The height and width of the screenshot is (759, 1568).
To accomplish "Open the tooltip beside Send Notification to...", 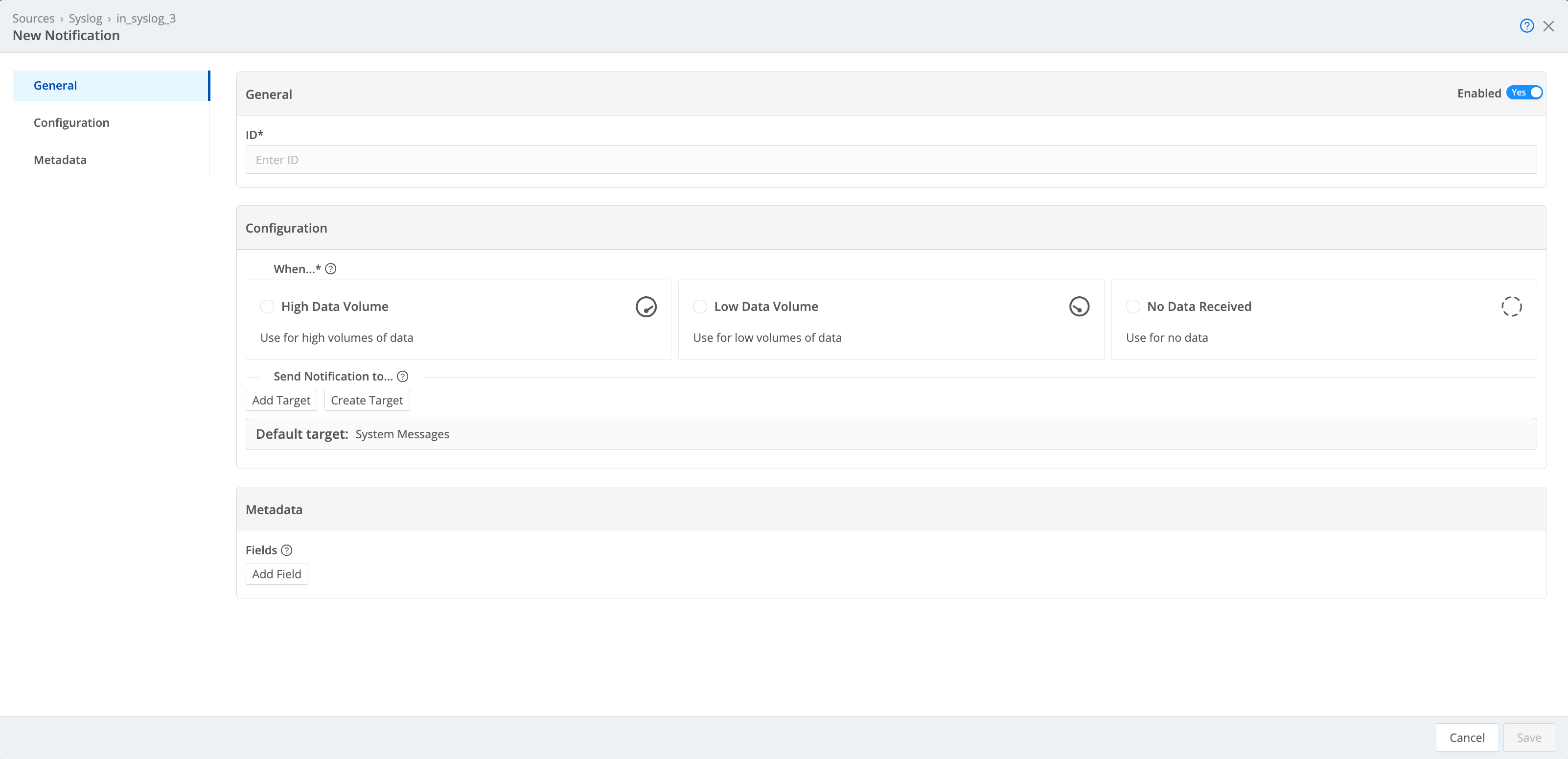I will (x=403, y=377).
